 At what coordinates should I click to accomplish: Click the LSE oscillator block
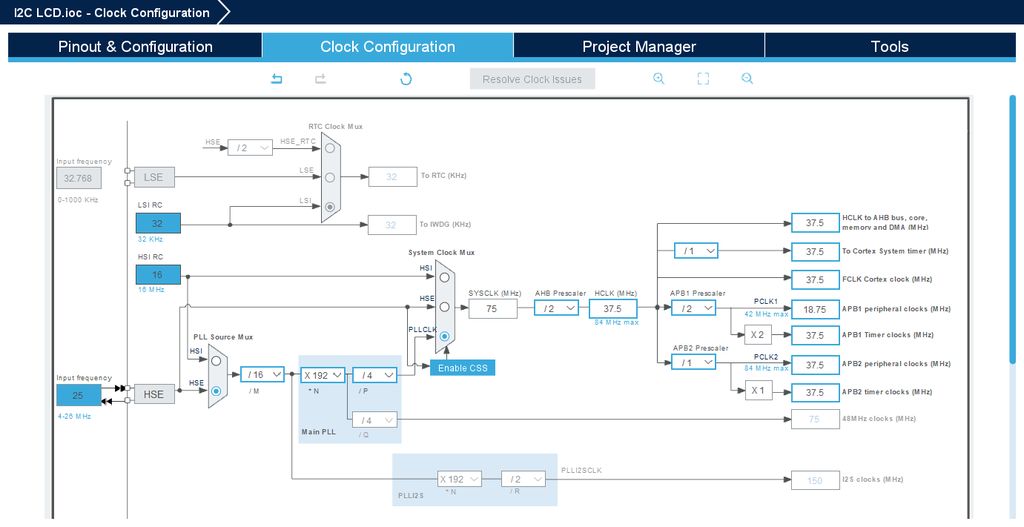click(x=154, y=177)
